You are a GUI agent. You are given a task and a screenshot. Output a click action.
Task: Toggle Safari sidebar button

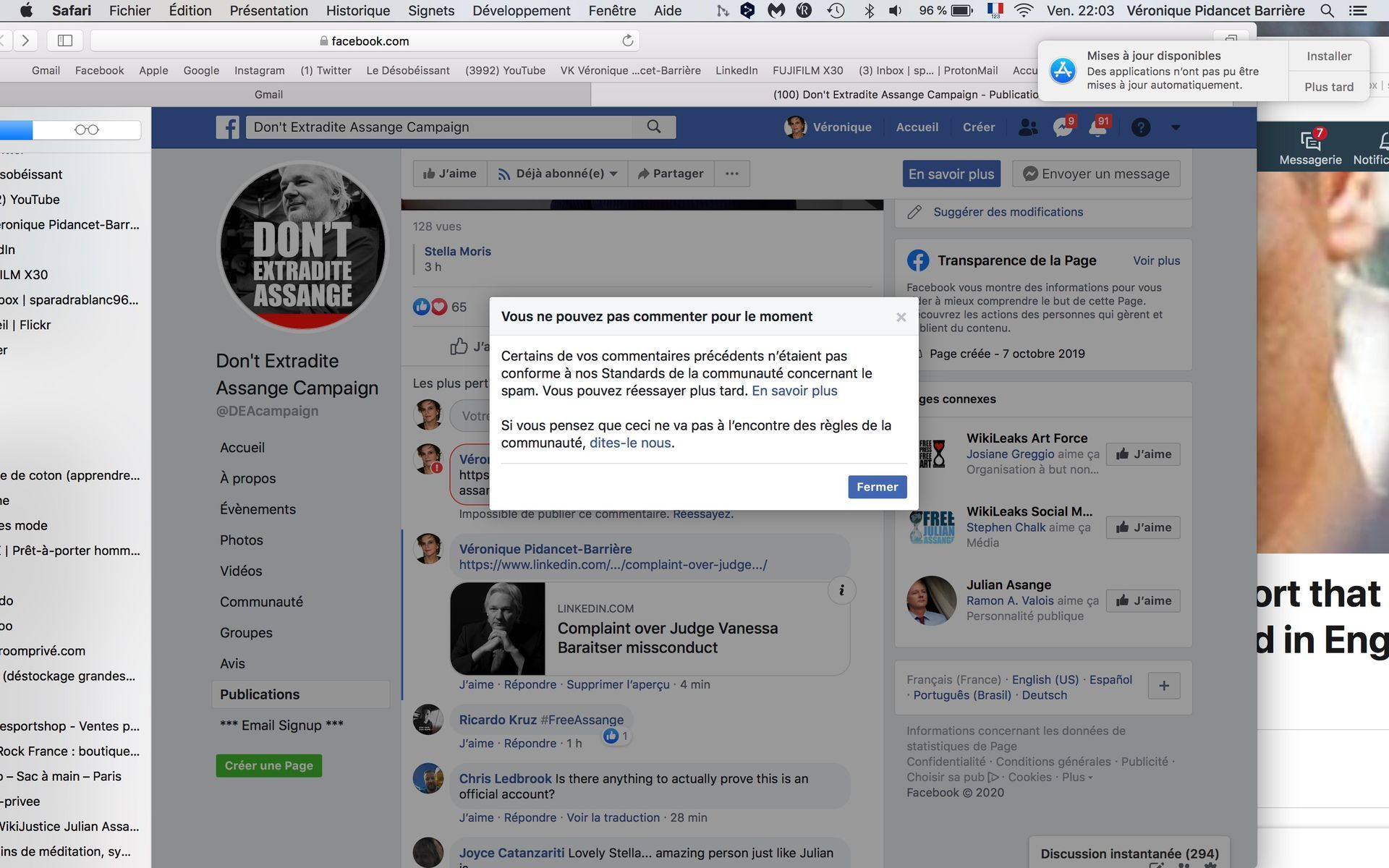65,41
